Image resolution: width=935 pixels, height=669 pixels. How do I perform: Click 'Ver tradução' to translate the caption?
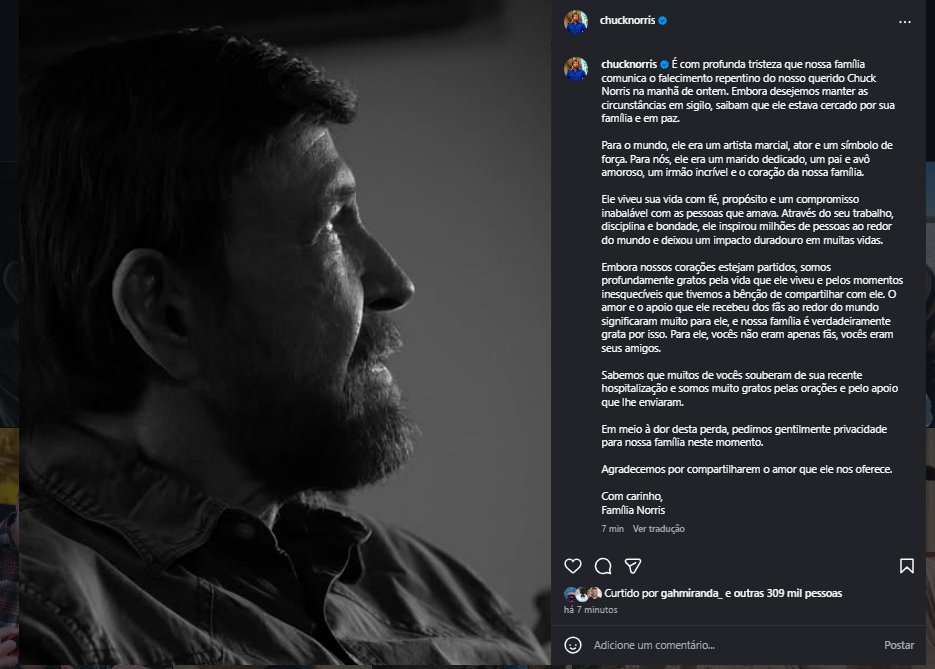(658, 529)
